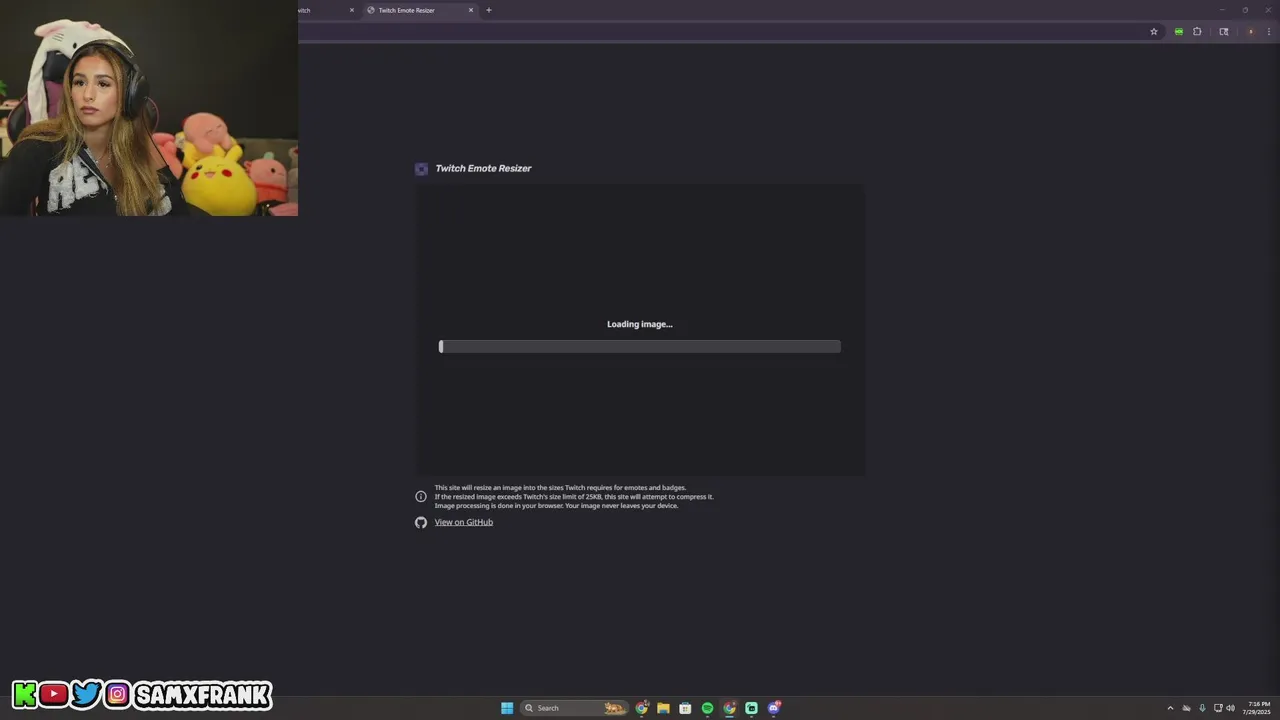
Task: Click the YouTube logo in overlay
Action: point(54,694)
